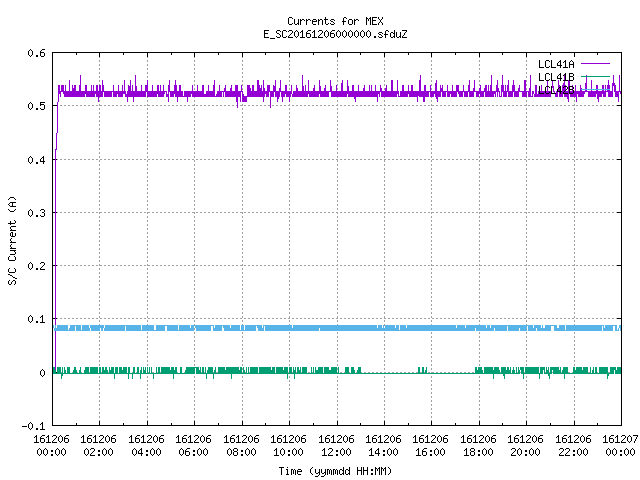The width and height of the screenshot is (640, 480).
Task: Click the y-axis label 'S/C Current (A)'
Action: click(x=12, y=240)
